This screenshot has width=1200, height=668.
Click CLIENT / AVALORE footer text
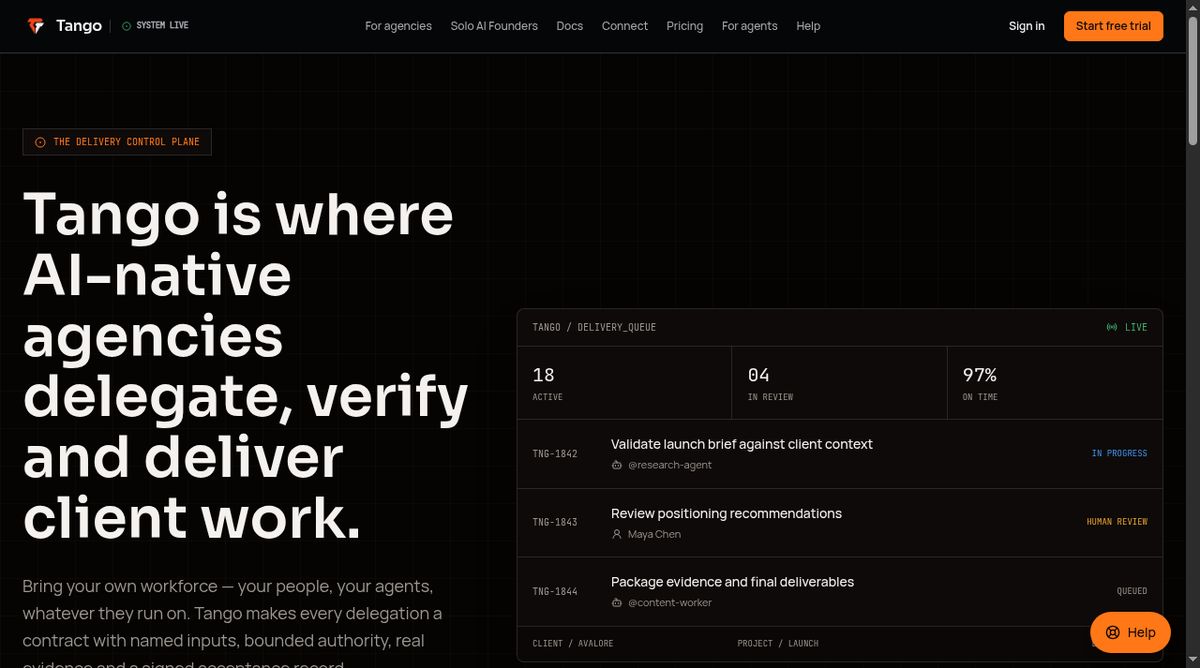click(x=573, y=643)
